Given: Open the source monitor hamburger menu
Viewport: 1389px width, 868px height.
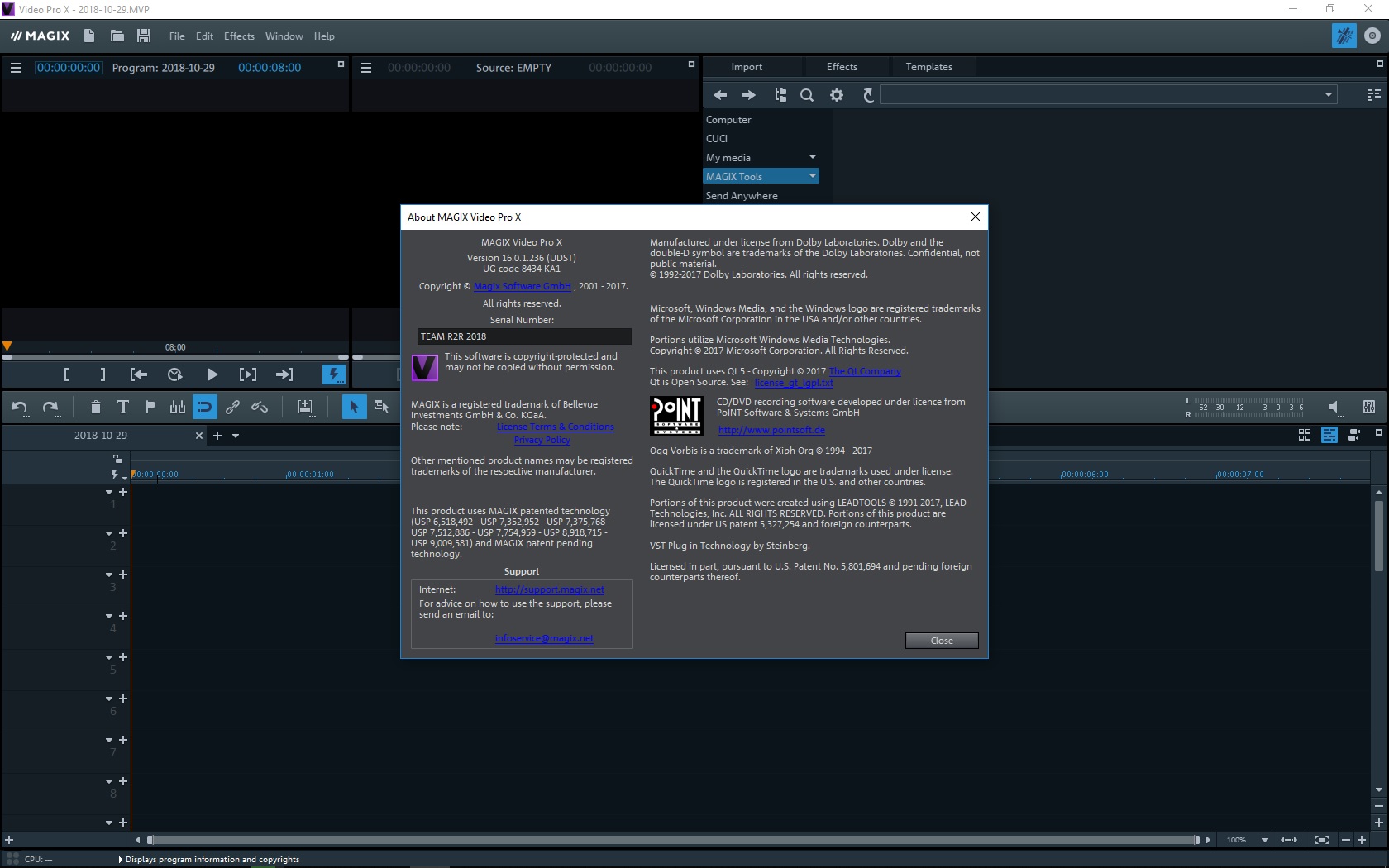Looking at the screenshot, I should (x=366, y=68).
